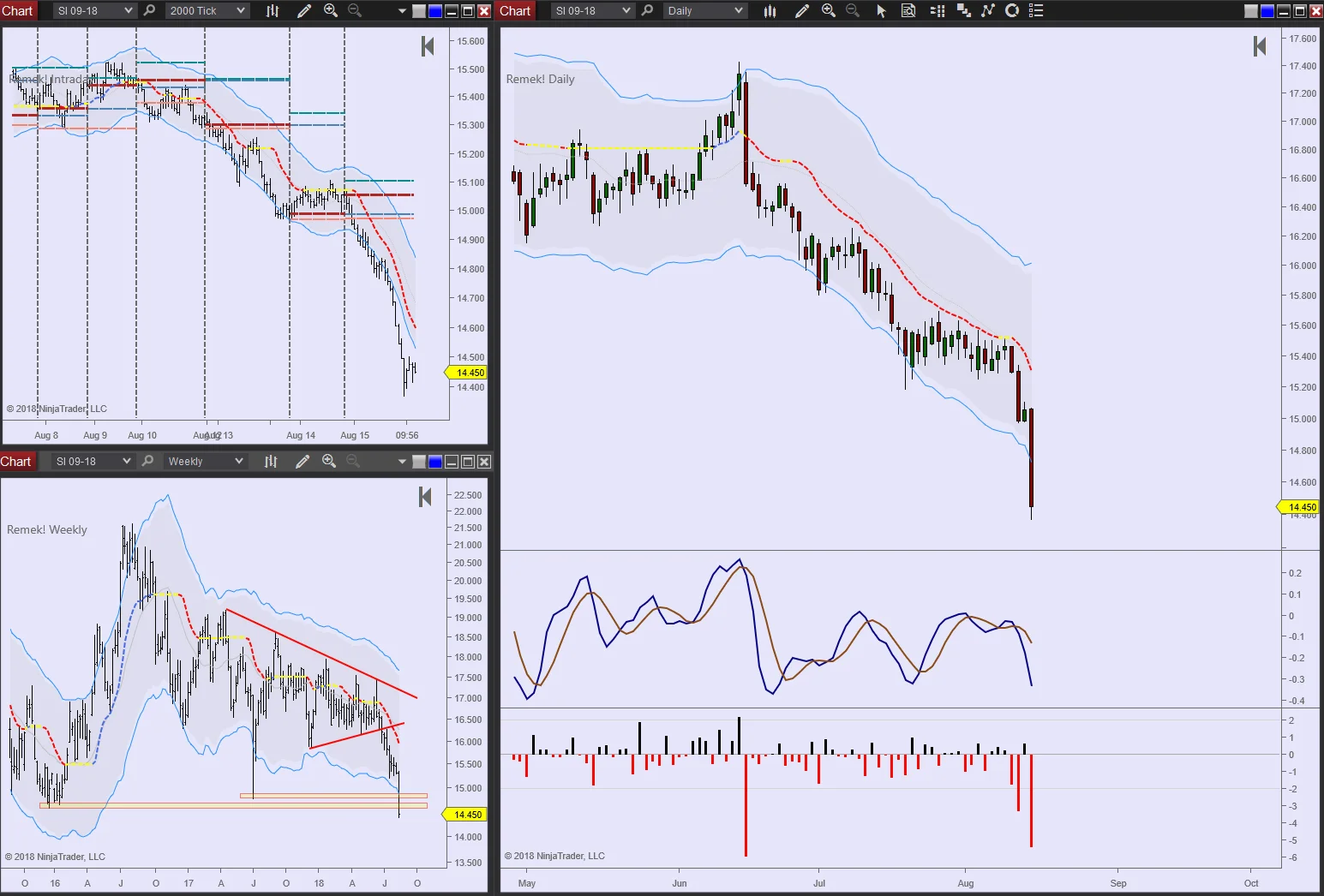This screenshot has height=896, width=1324.
Task: Select the Chart tab of Tick window
Action: point(17,11)
